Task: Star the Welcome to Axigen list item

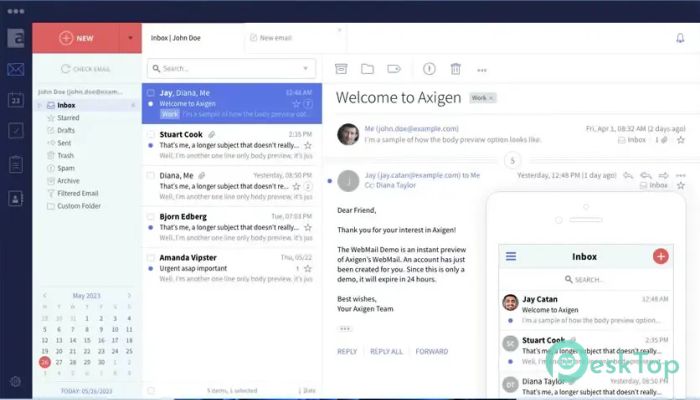Action: pyautogui.click(x=296, y=104)
